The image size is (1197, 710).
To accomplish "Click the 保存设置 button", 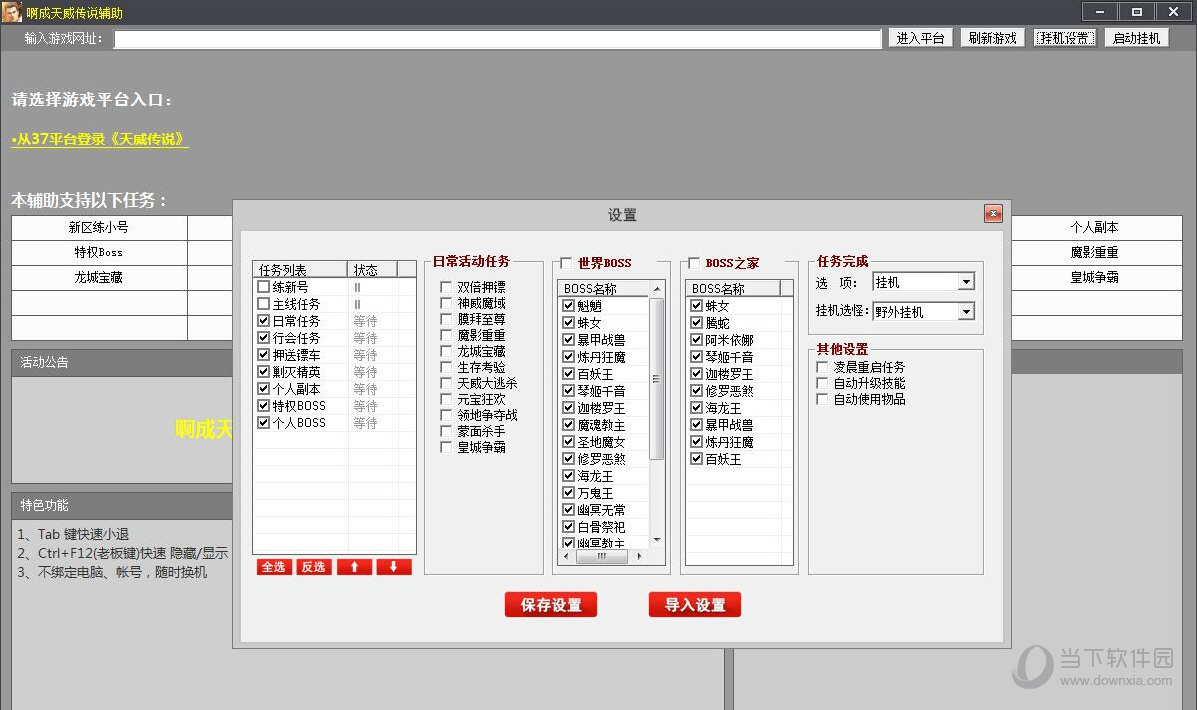I will pos(550,605).
